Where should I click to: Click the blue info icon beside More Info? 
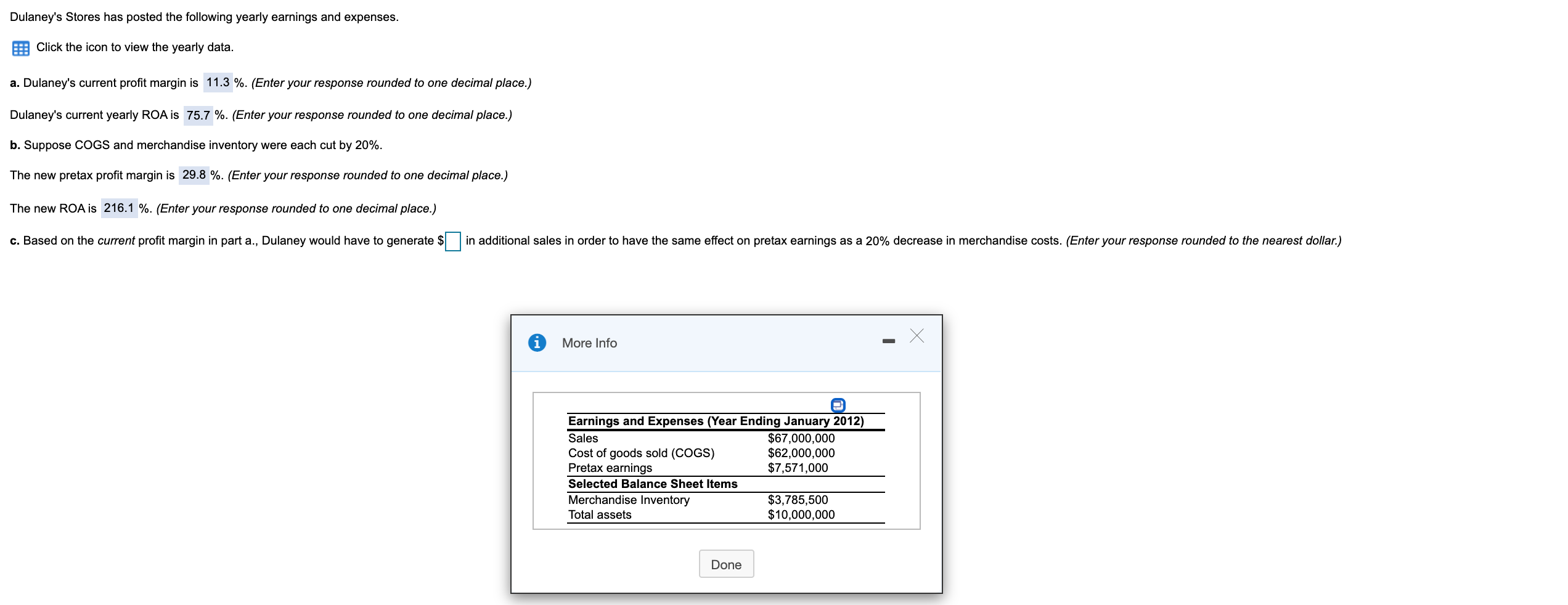[537, 343]
